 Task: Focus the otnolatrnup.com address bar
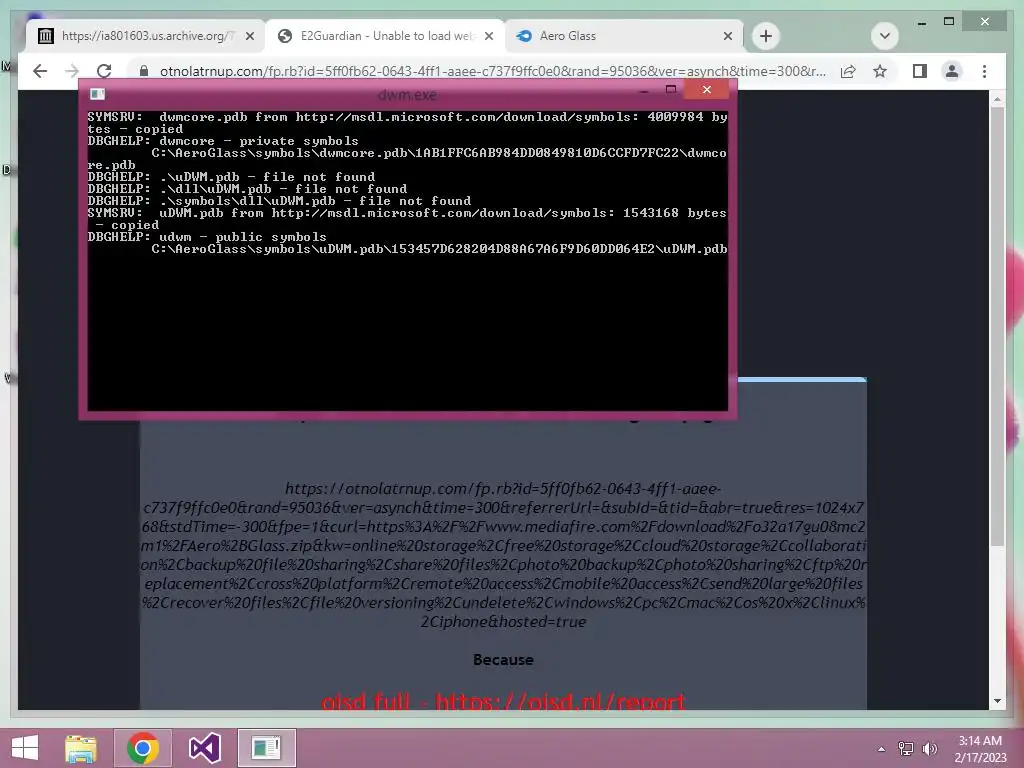pos(493,71)
